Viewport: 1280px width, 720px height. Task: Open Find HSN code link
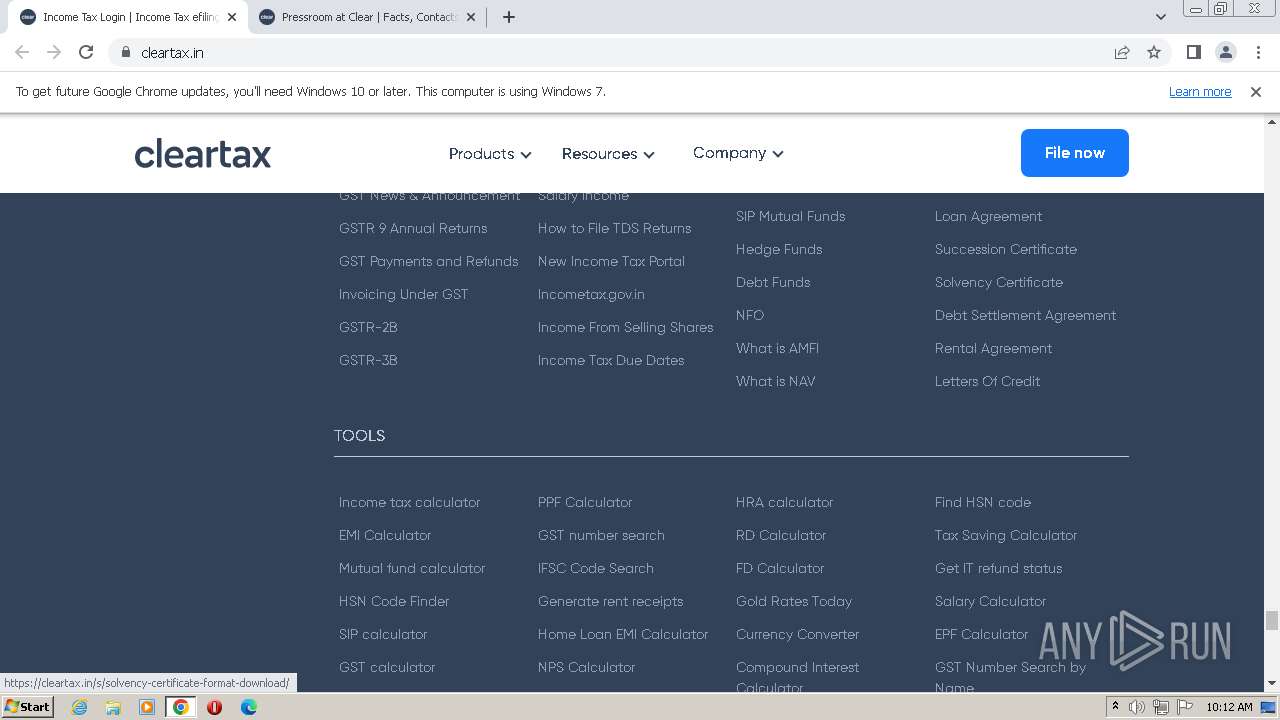(x=983, y=502)
